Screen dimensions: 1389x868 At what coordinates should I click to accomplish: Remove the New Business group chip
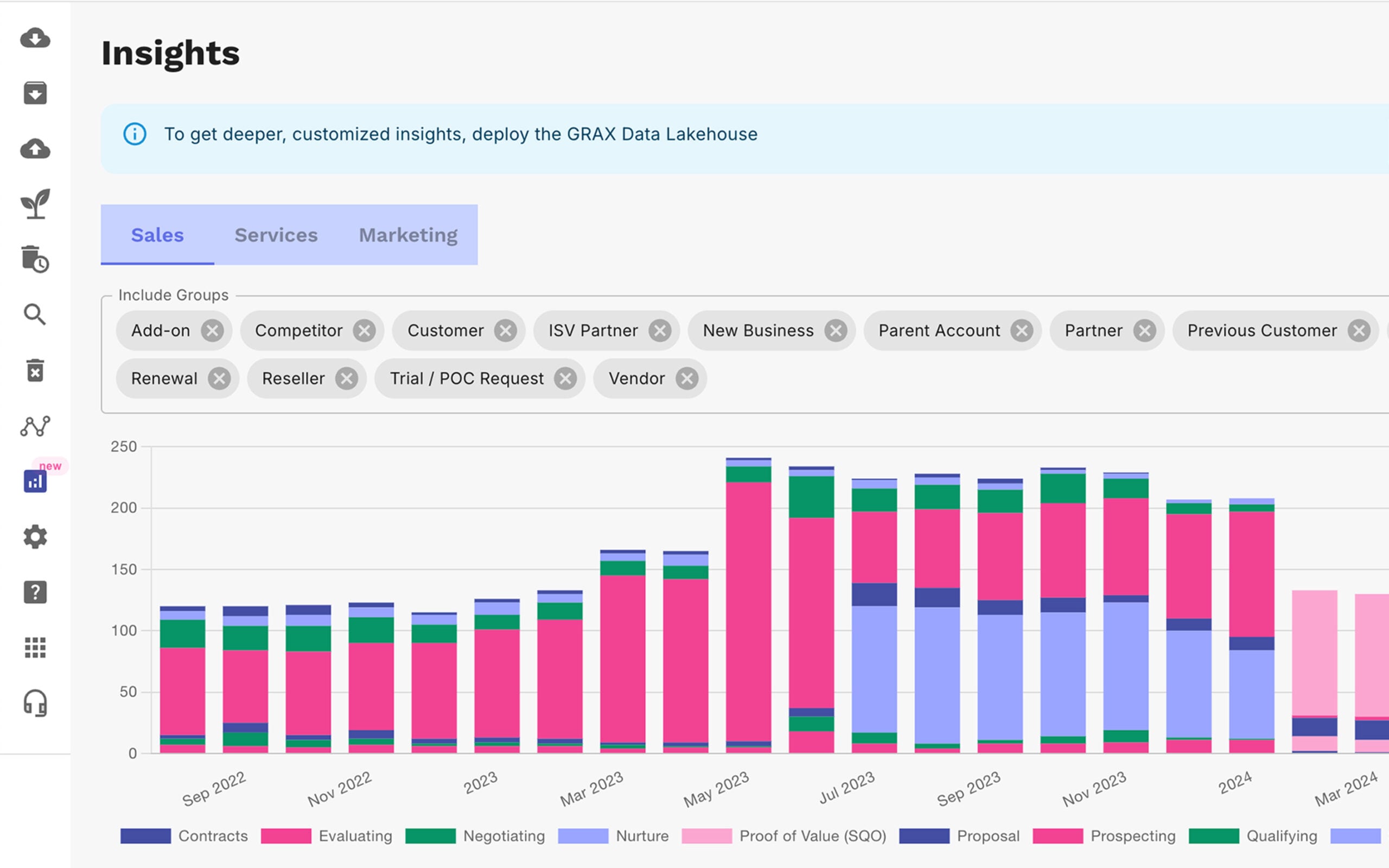tap(836, 331)
